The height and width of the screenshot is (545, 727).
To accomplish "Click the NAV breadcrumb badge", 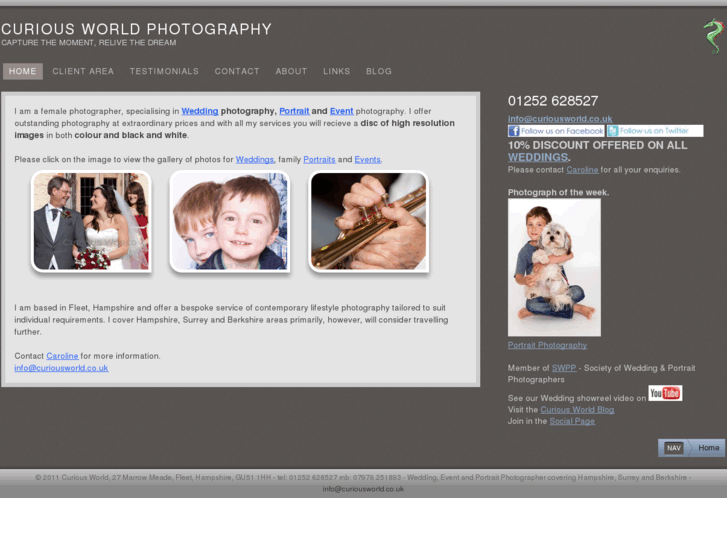I will tap(674, 448).
